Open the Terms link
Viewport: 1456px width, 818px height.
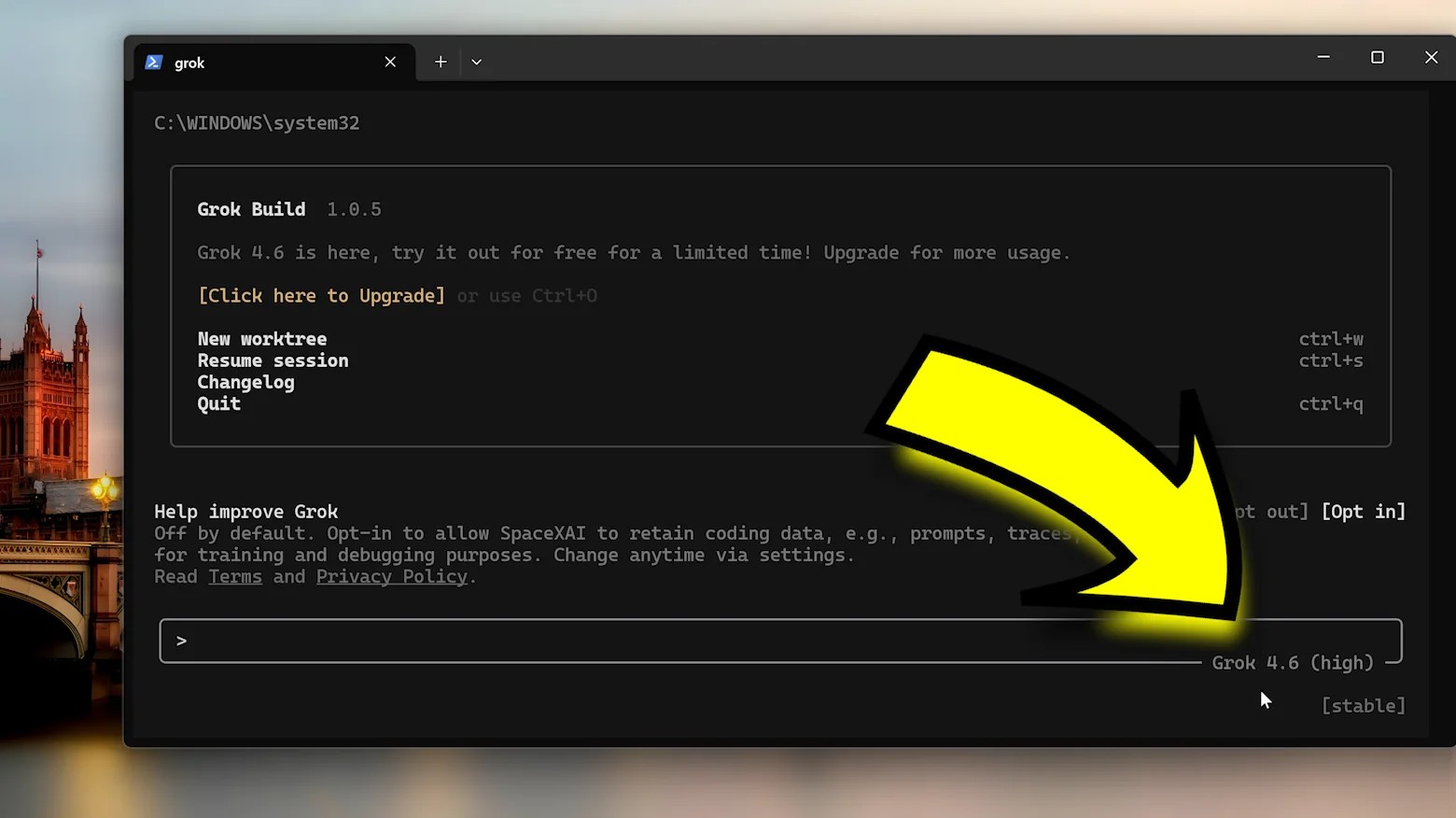(235, 577)
